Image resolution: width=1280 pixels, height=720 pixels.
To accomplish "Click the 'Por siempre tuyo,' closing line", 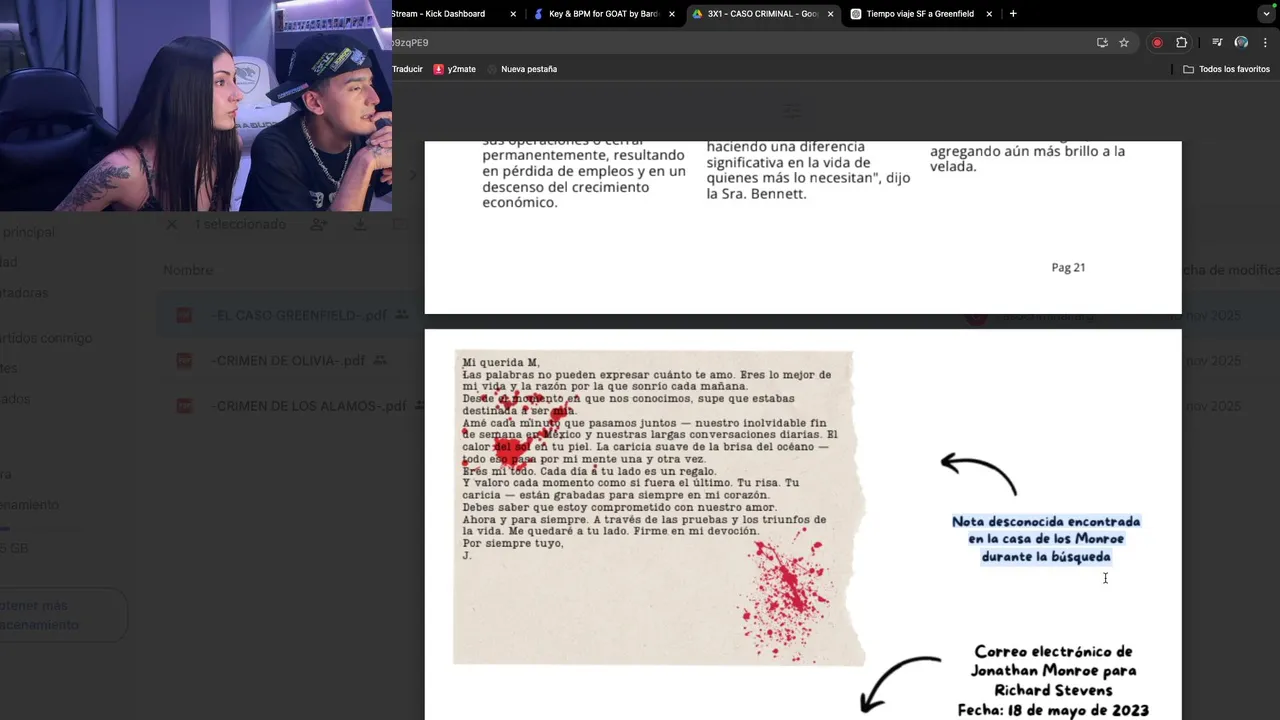I will pyautogui.click(x=513, y=543).
